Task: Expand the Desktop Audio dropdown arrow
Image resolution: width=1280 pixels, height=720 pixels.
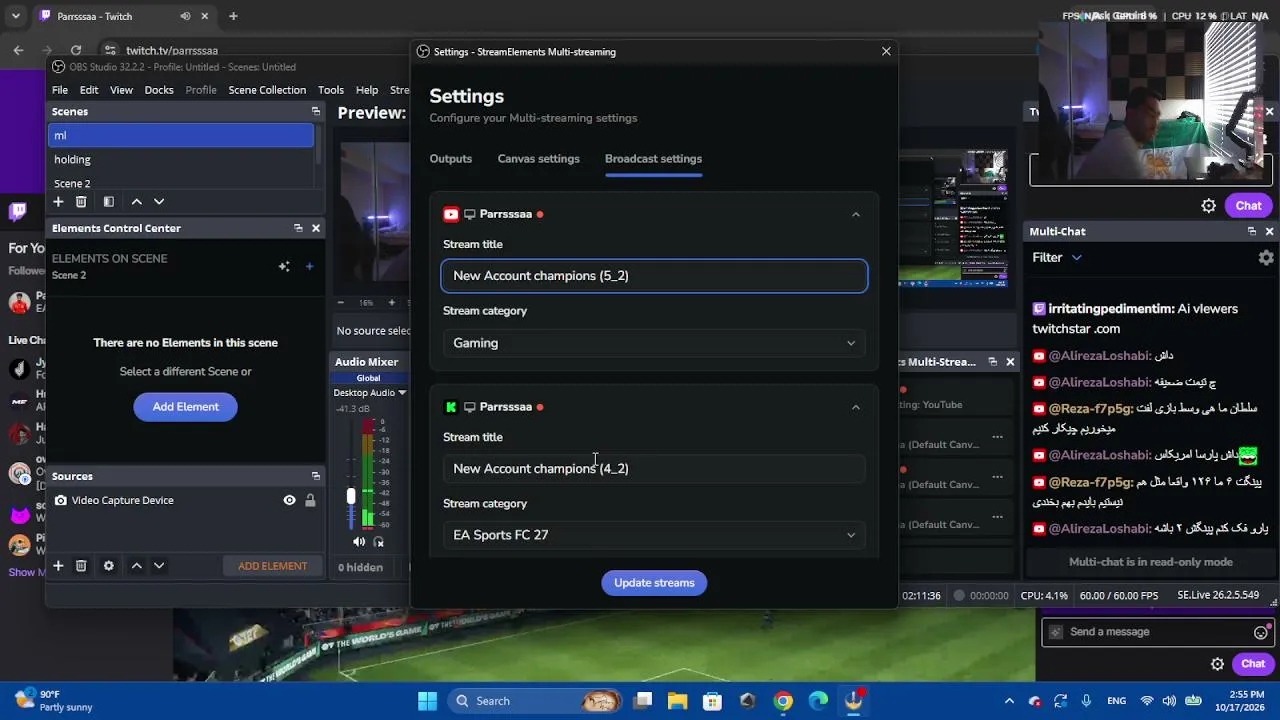Action: coord(402,393)
